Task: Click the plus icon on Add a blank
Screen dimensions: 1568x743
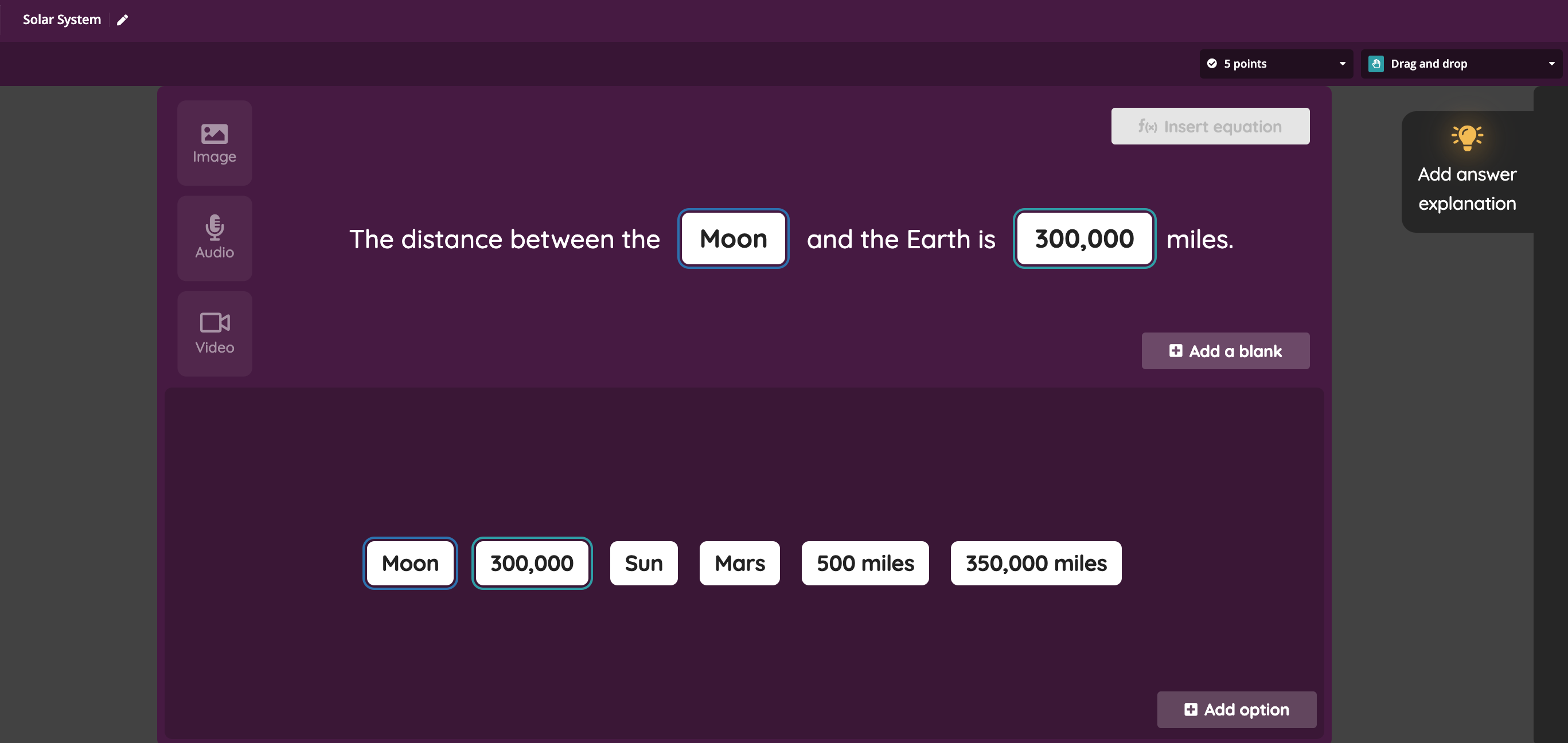Action: (x=1175, y=351)
